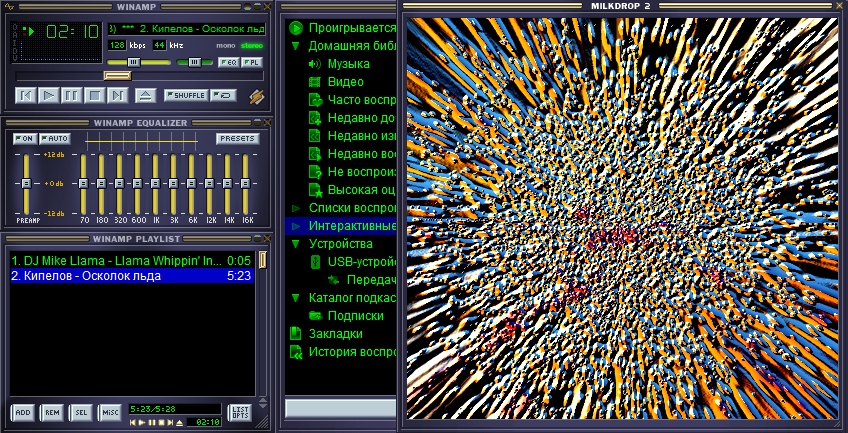The width and height of the screenshot is (848, 433).
Task: Select Видео film icon in library
Action: 315,82
